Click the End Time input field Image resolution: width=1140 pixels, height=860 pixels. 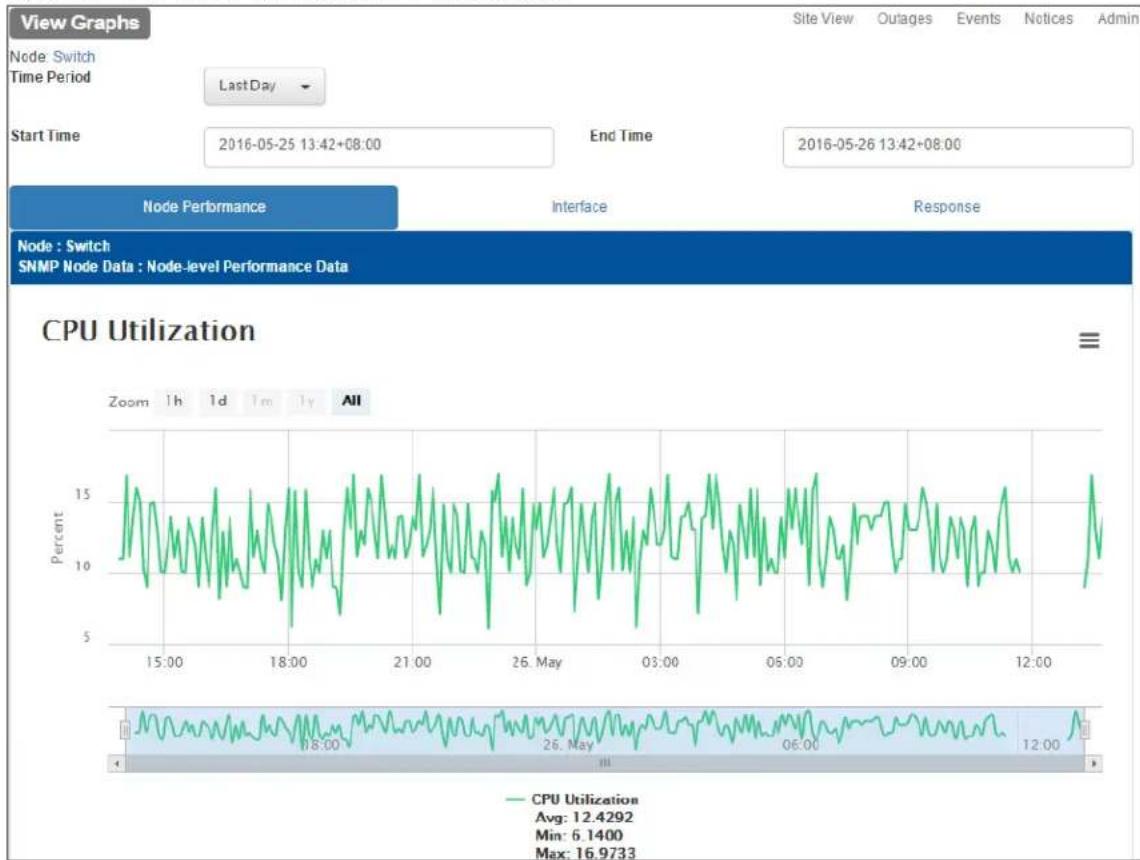click(x=958, y=147)
